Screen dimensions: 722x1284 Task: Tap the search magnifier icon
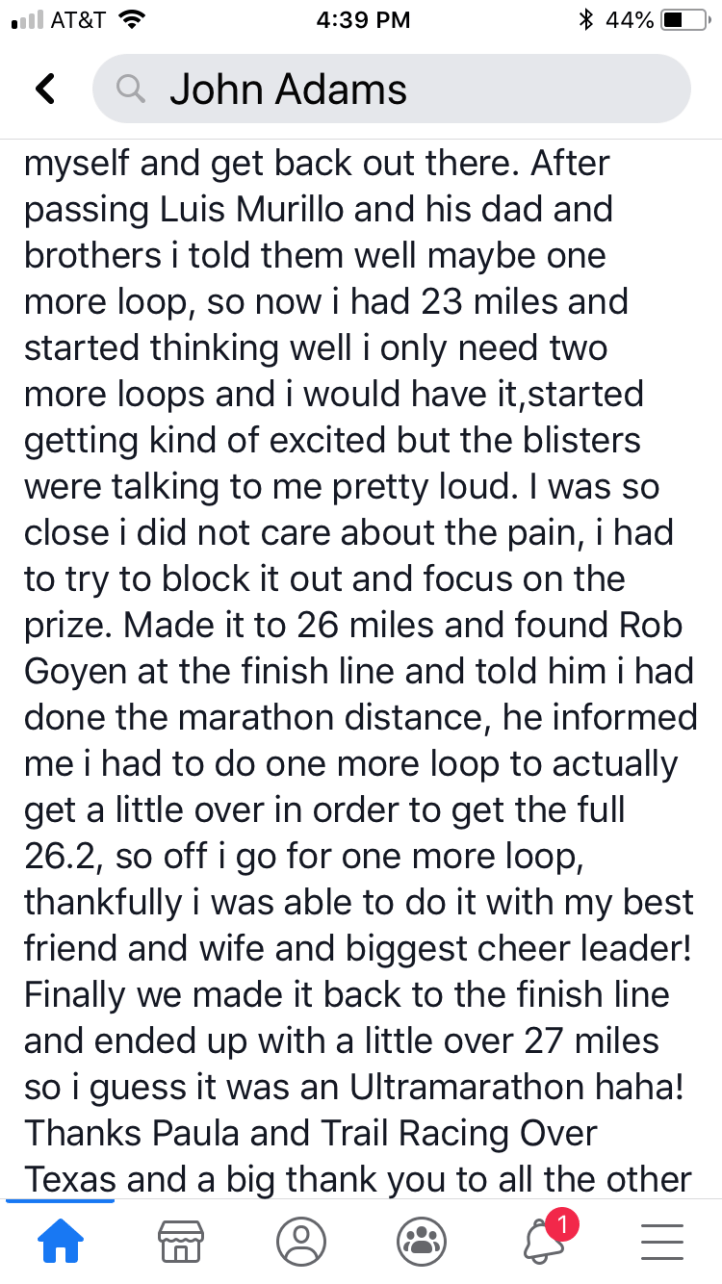131,90
